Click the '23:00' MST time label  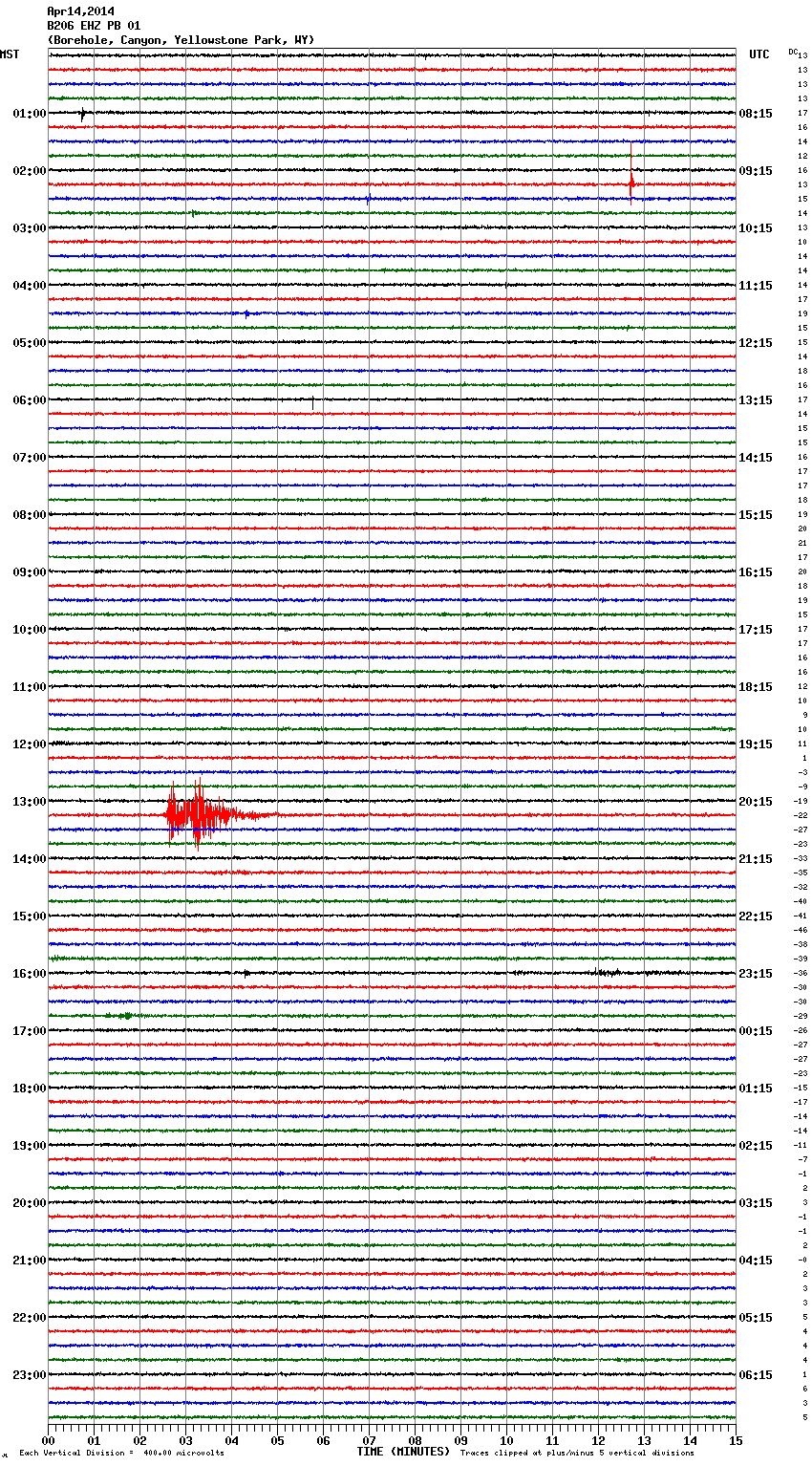click(x=30, y=1375)
